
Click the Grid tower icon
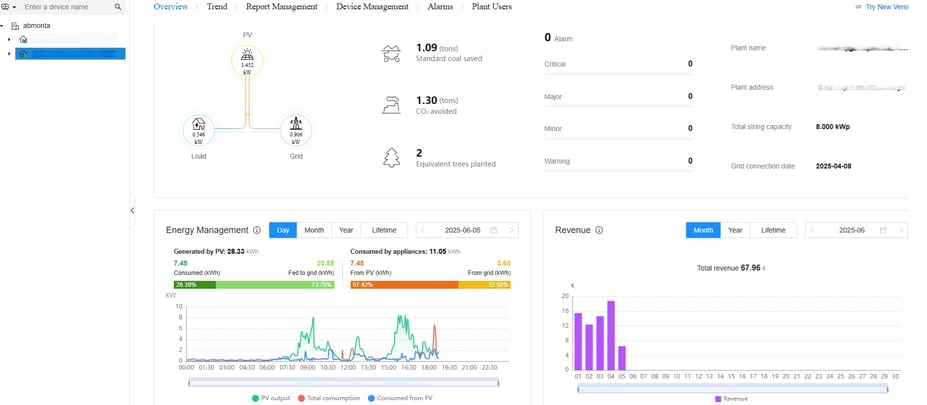[296, 124]
